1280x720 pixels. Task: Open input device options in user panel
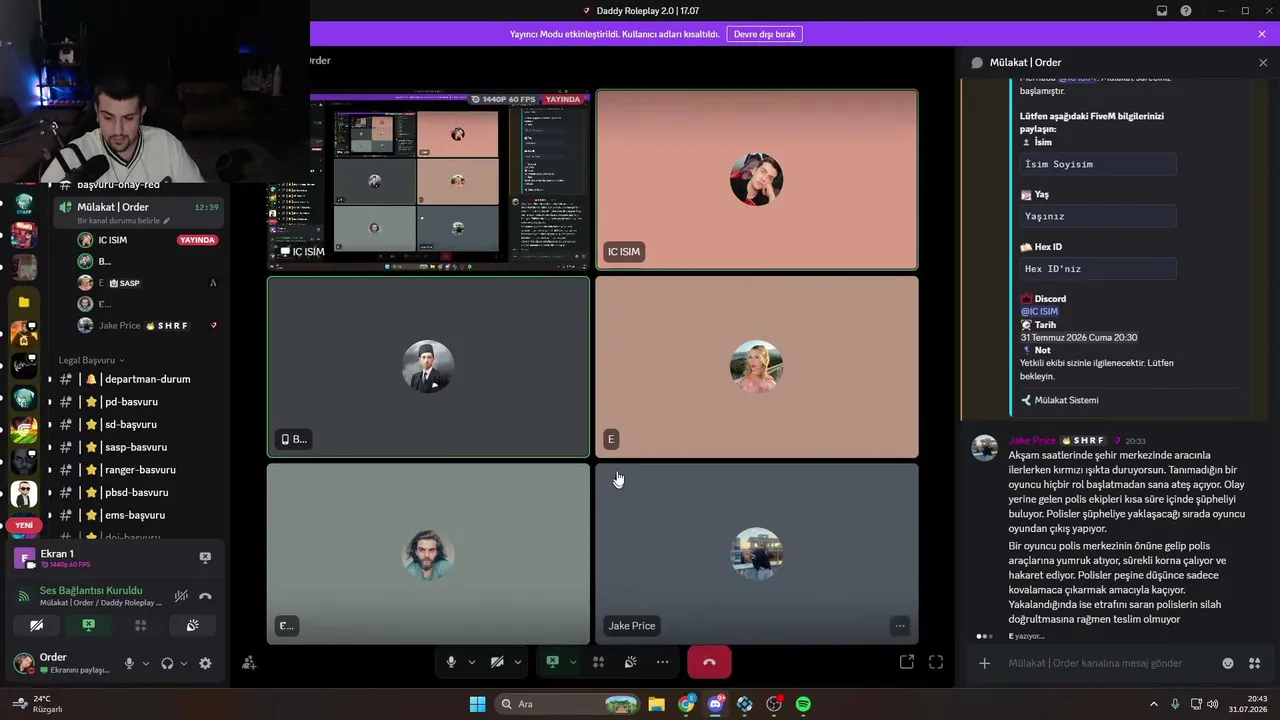pos(146,663)
